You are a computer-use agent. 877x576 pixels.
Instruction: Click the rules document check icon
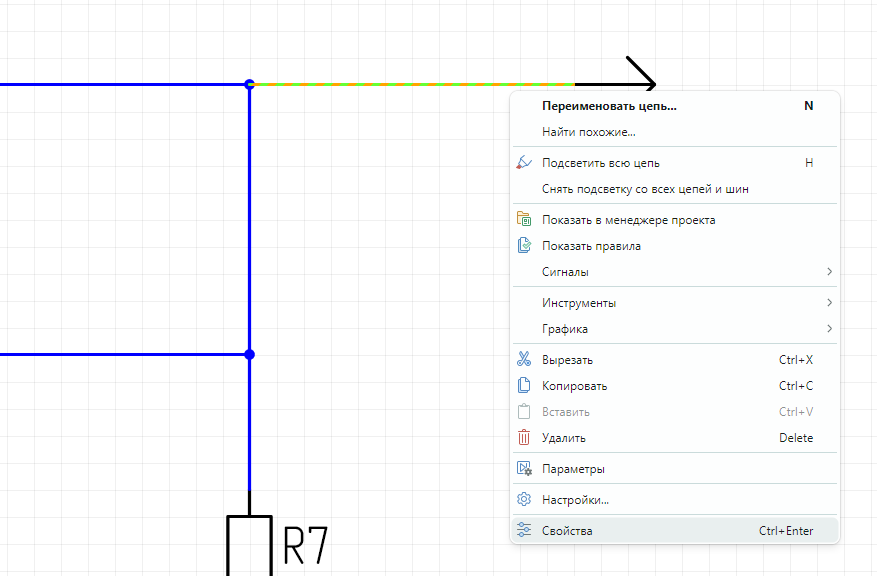524,245
